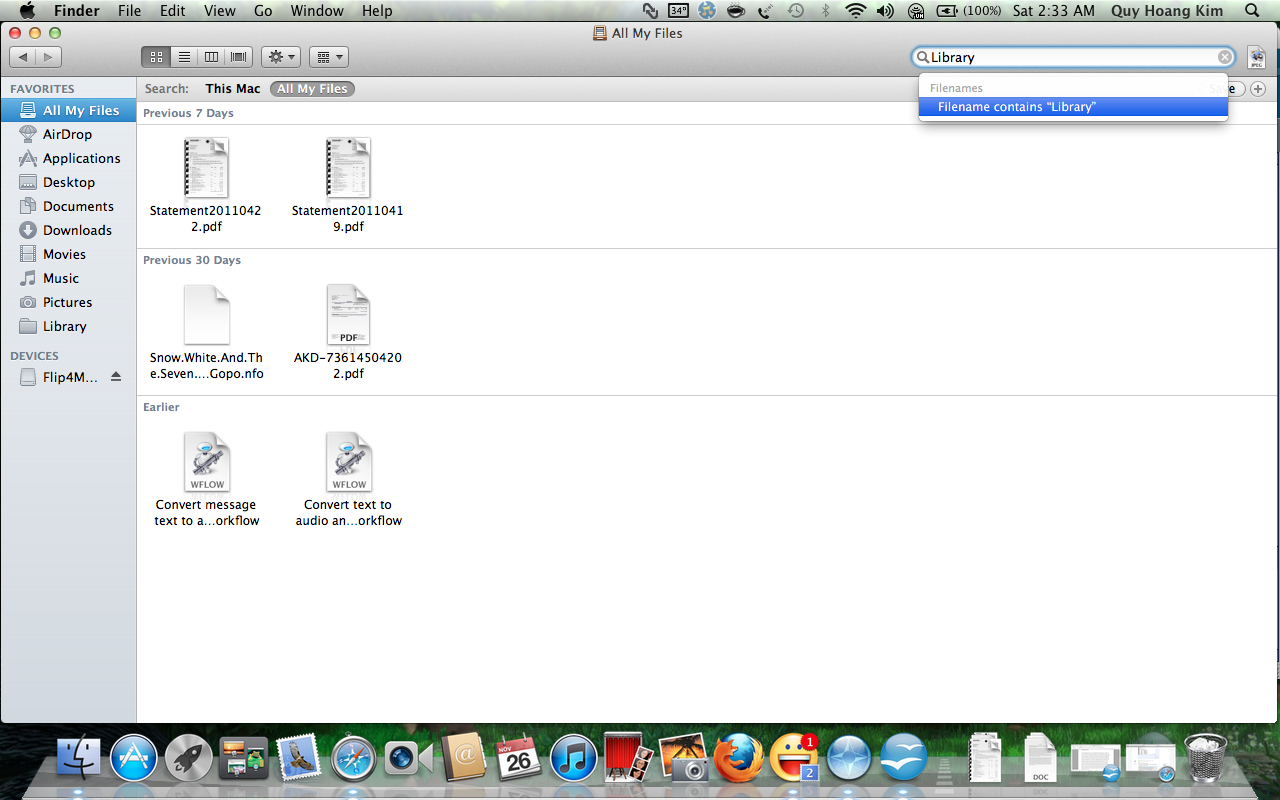Select All My Files in the sidebar

tap(68, 110)
